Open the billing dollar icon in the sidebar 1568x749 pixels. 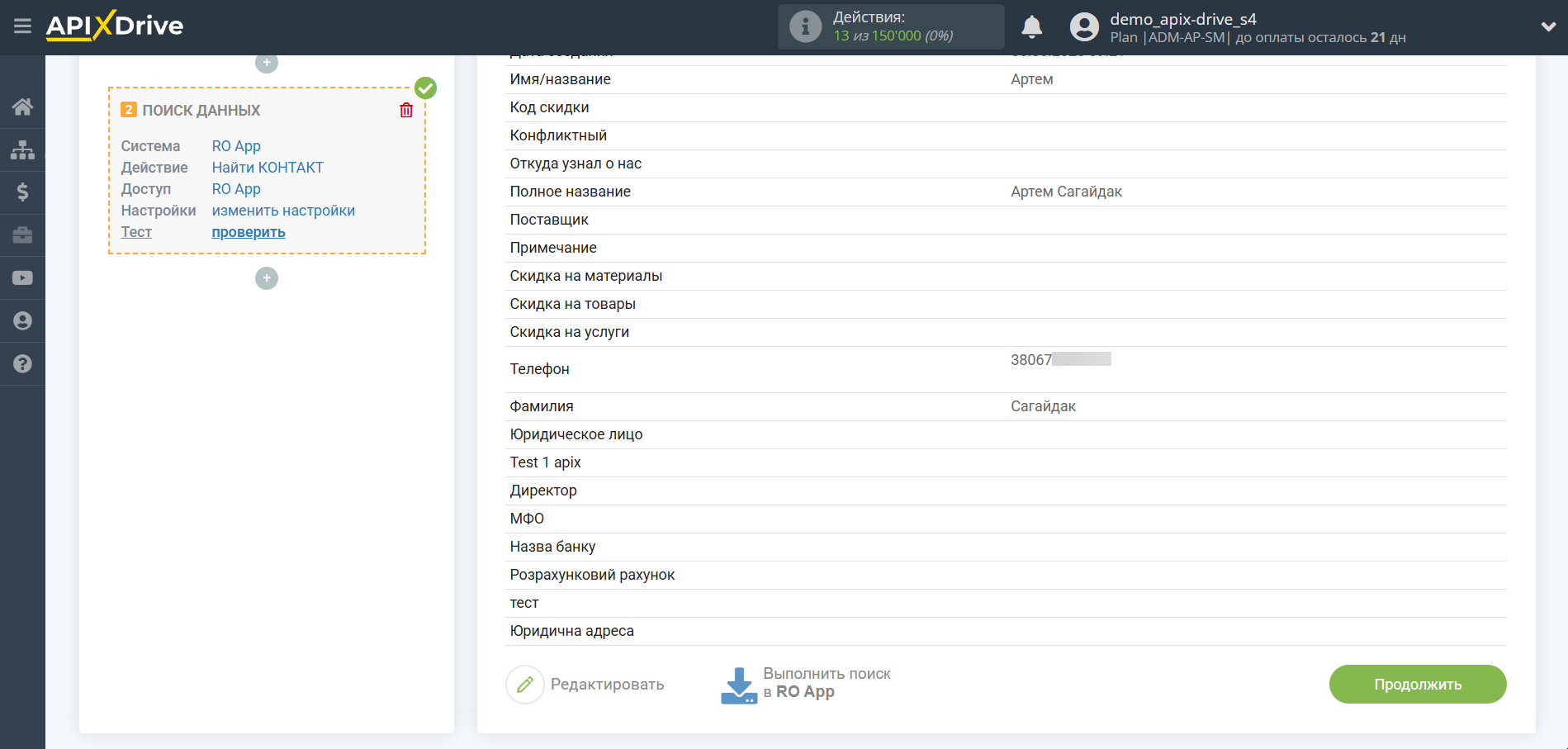pos(22,192)
